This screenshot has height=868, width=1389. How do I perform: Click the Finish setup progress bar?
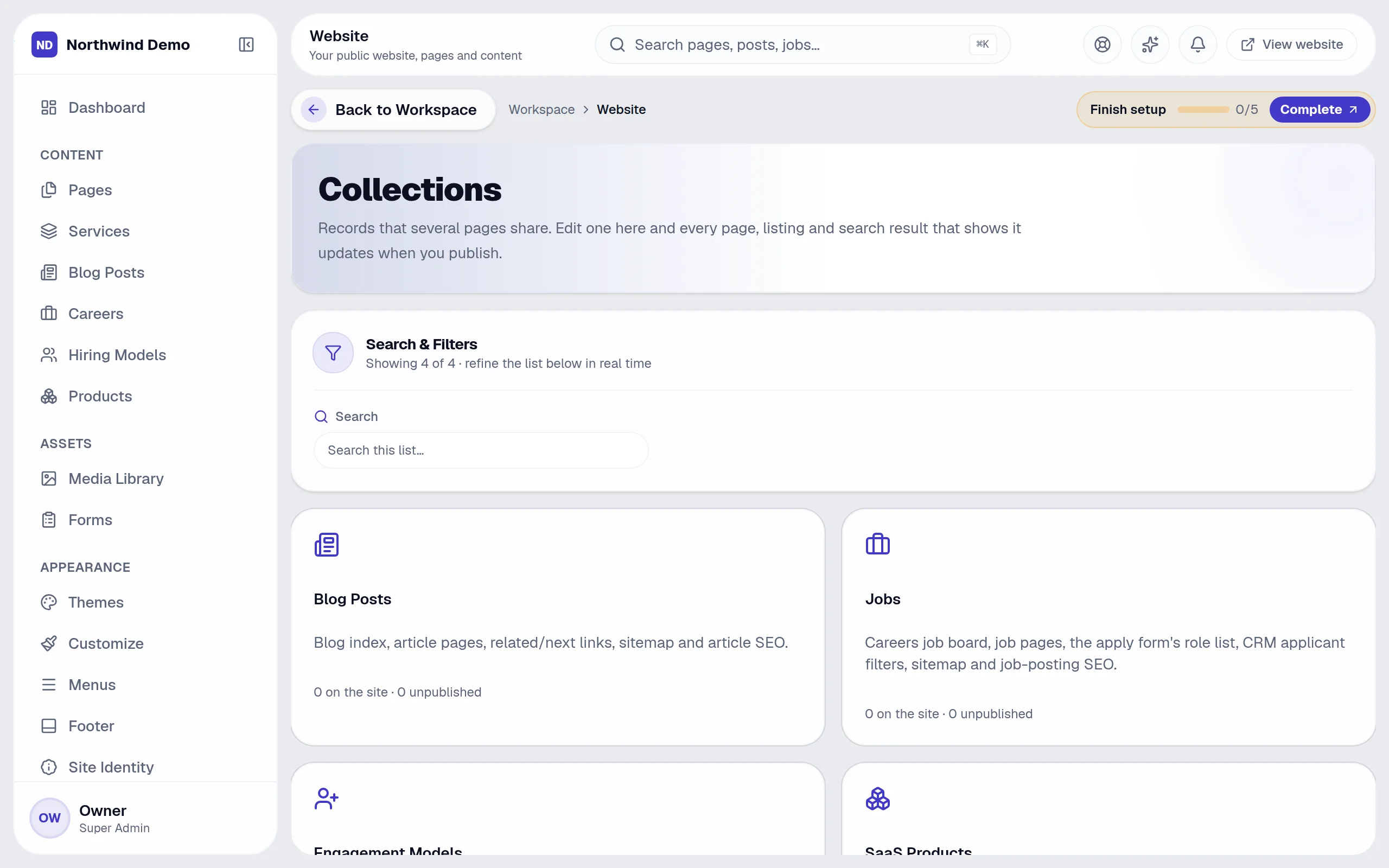pos(1202,110)
